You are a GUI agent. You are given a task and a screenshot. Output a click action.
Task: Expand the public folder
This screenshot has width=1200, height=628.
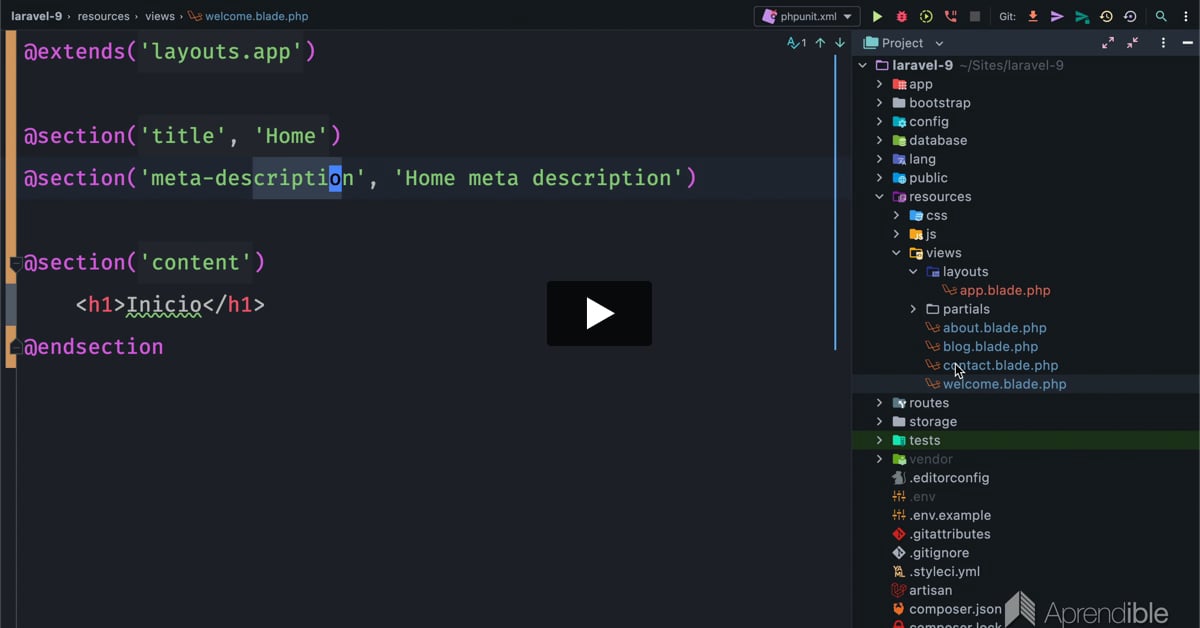point(880,178)
